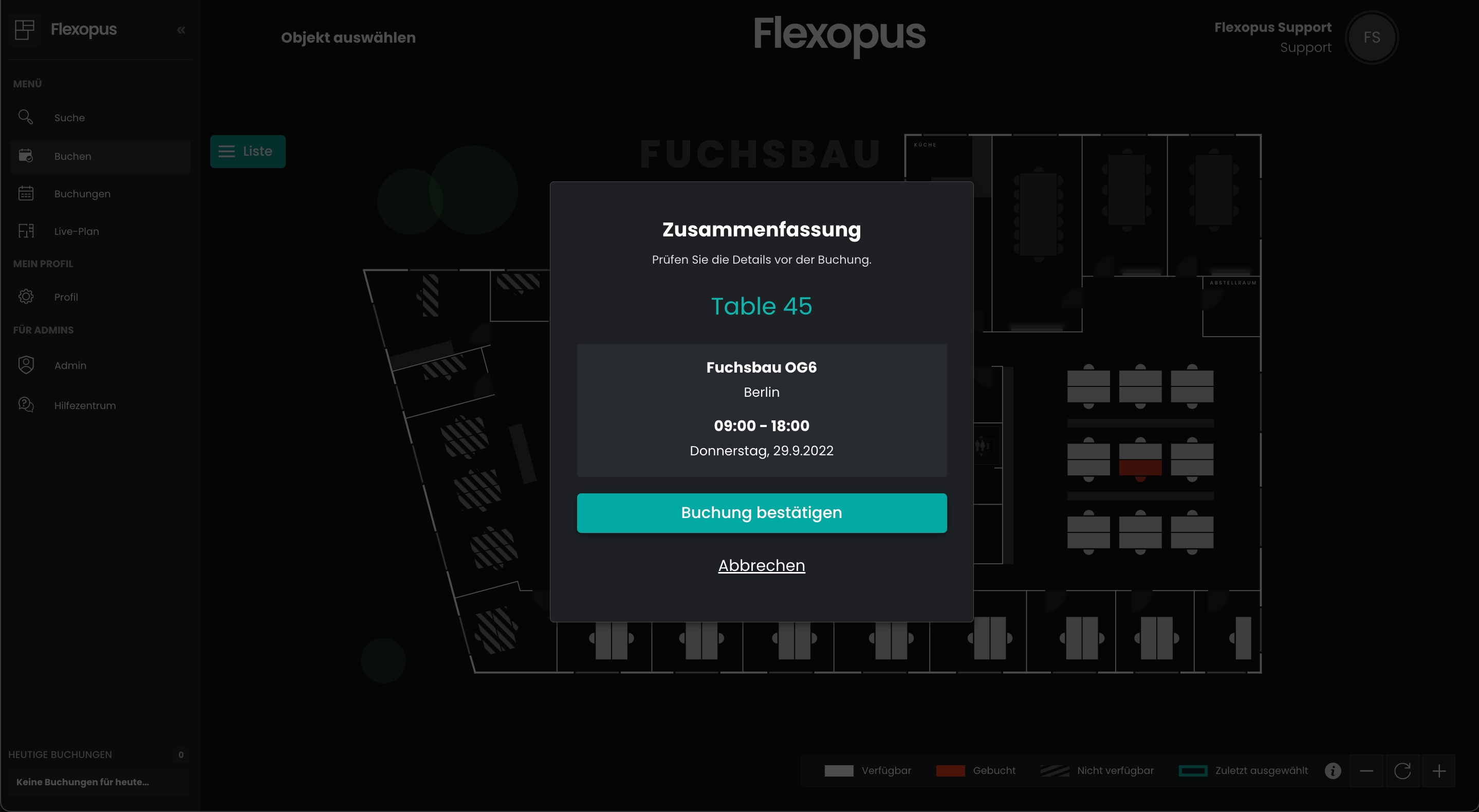
Task: Click the Profil gear icon
Action: [x=26, y=297]
